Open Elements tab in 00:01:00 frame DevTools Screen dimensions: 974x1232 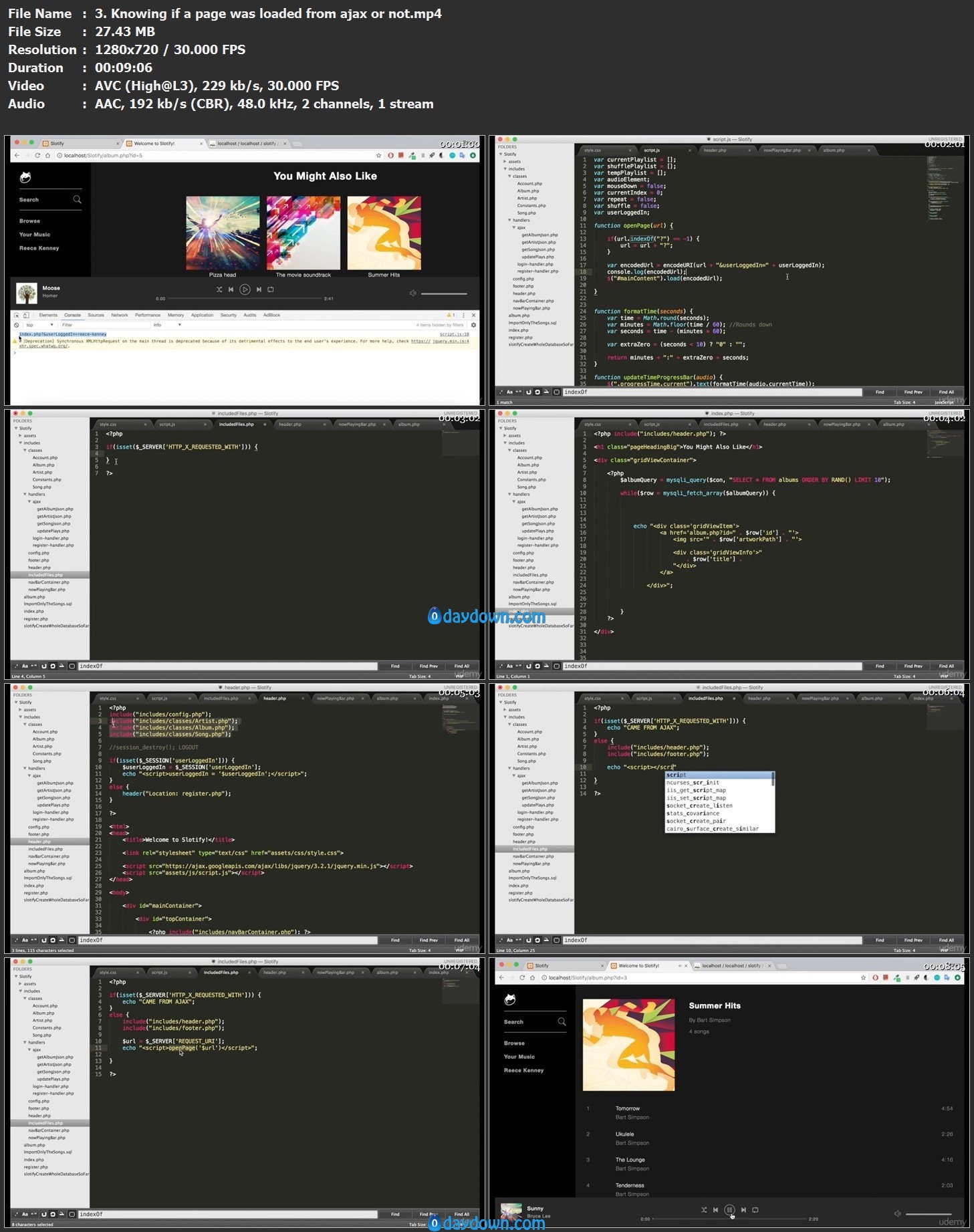coord(48,315)
